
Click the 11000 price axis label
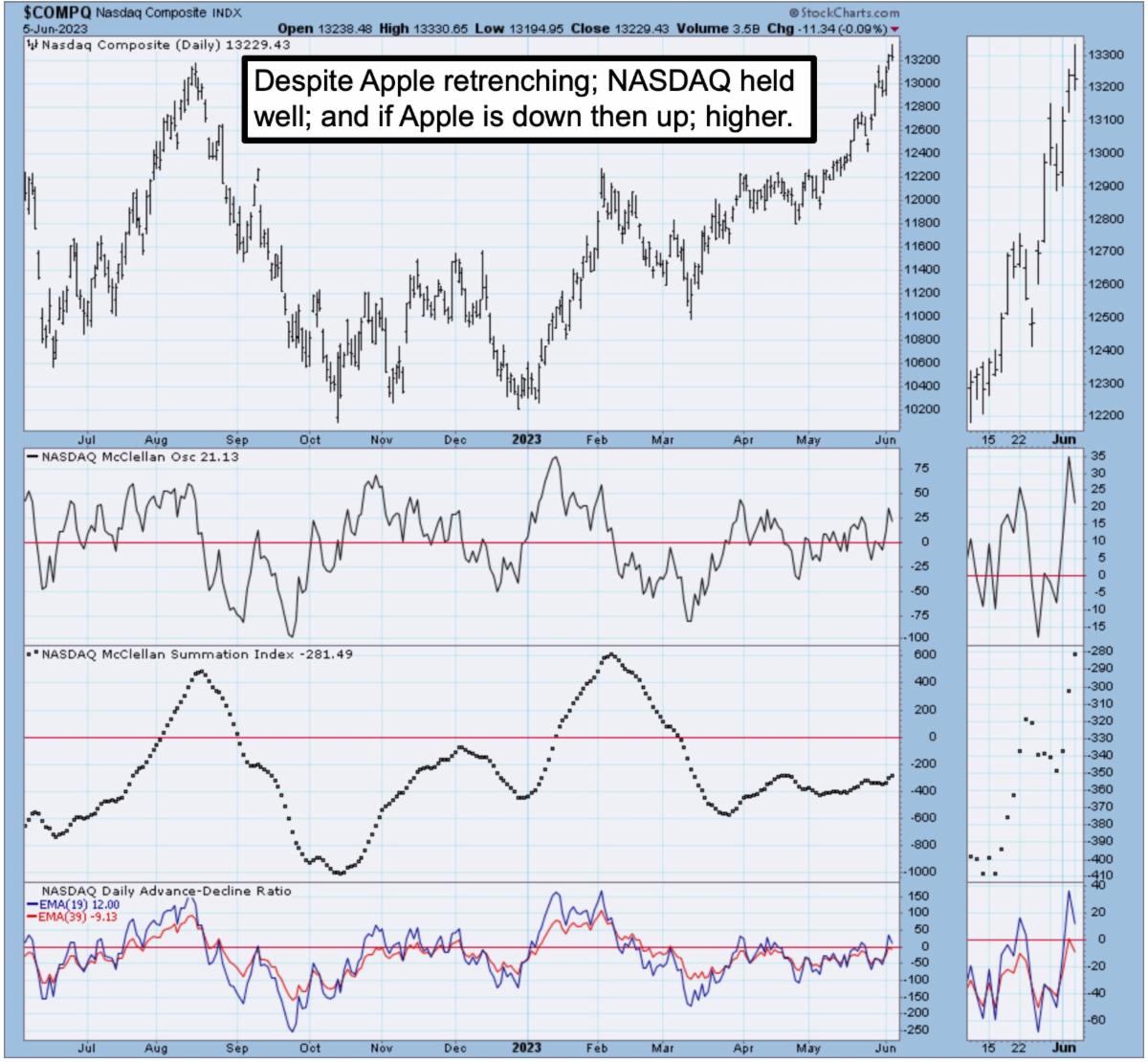tap(924, 317)
